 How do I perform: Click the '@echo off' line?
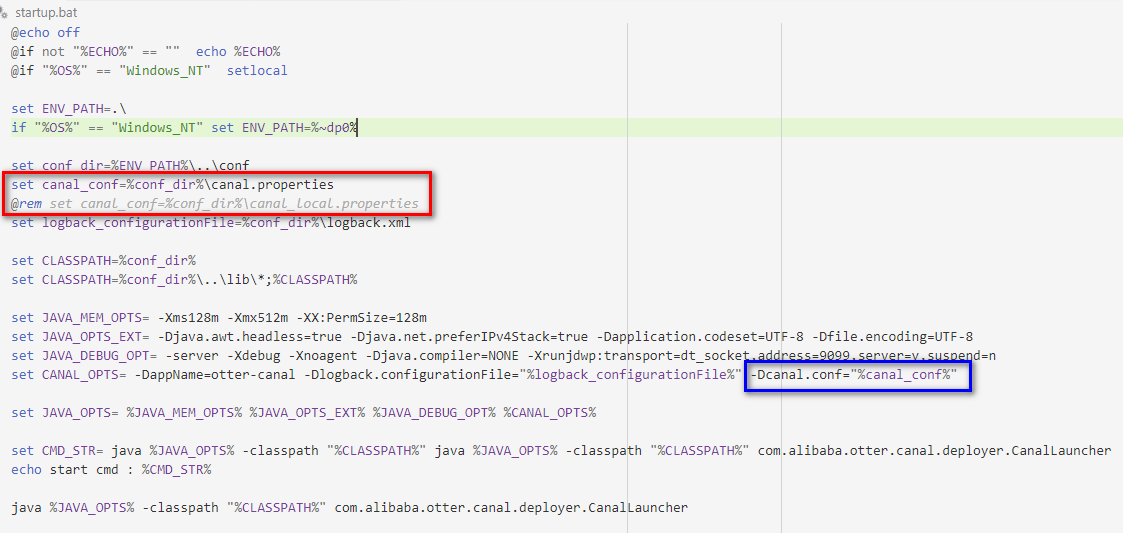coord(46,33)
